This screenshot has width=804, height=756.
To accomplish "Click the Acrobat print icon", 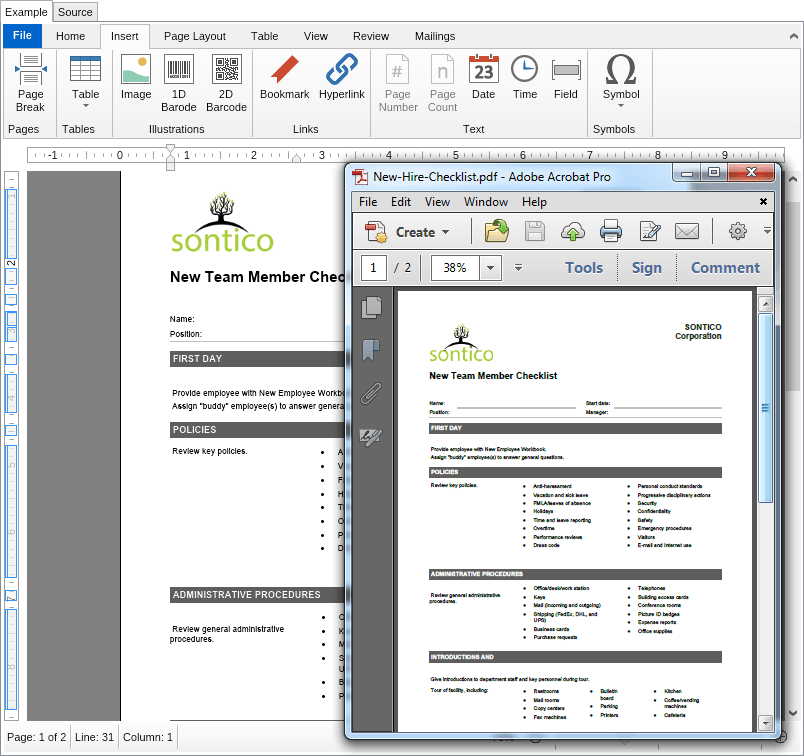I will point(611,232).
